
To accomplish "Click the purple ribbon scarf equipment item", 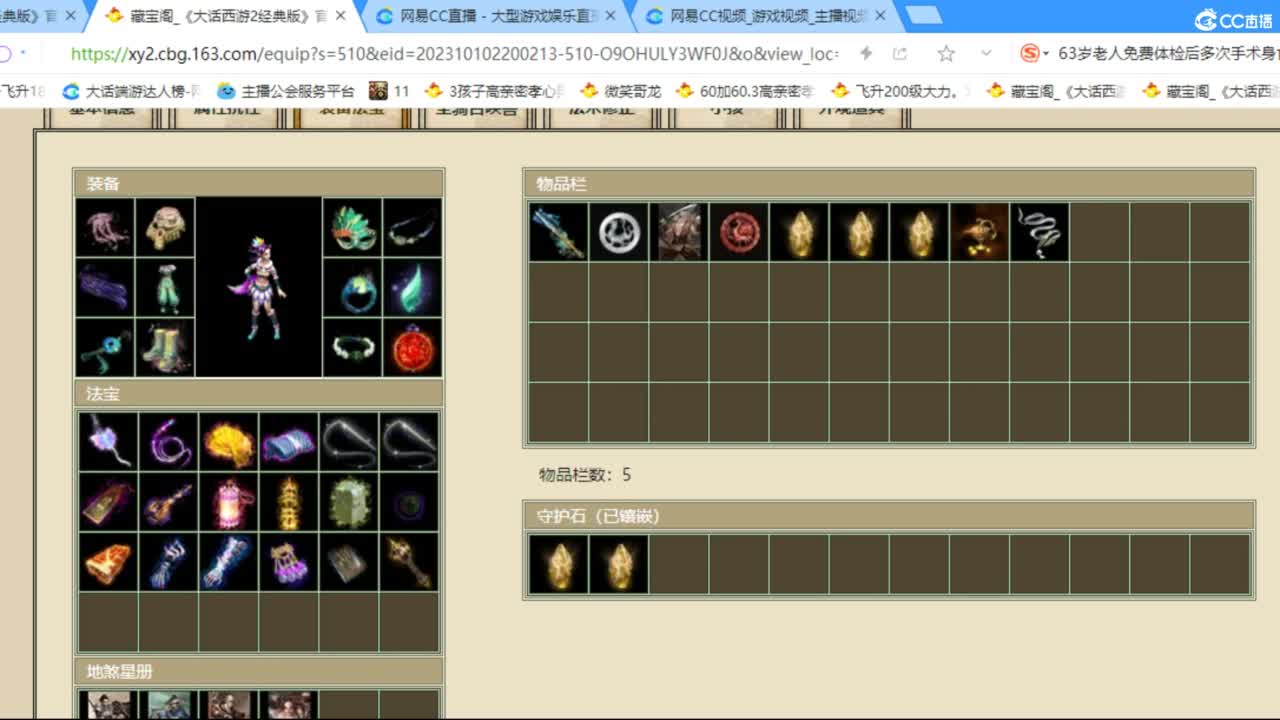I will coord(105,288).
